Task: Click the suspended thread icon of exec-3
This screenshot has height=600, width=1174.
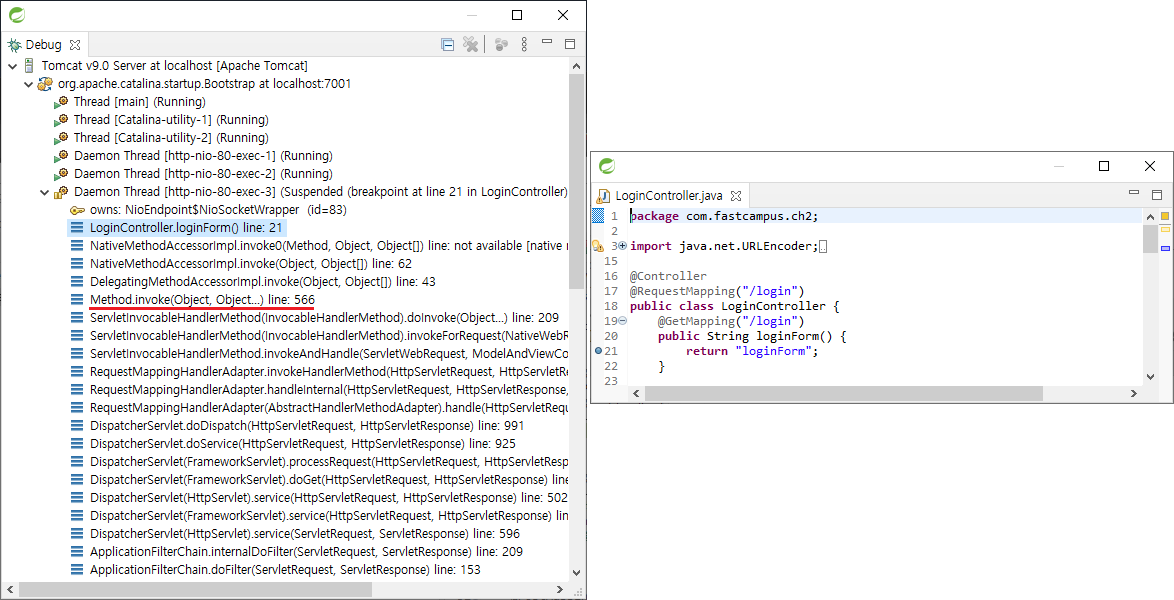Action: pyautogui.click(x=61, y=192)
